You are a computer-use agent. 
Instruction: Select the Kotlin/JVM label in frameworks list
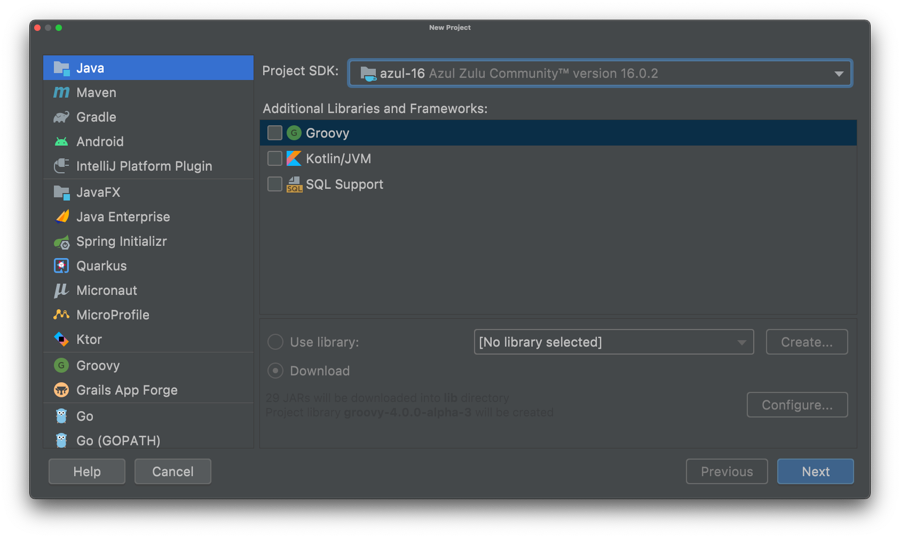pos(338,158)
